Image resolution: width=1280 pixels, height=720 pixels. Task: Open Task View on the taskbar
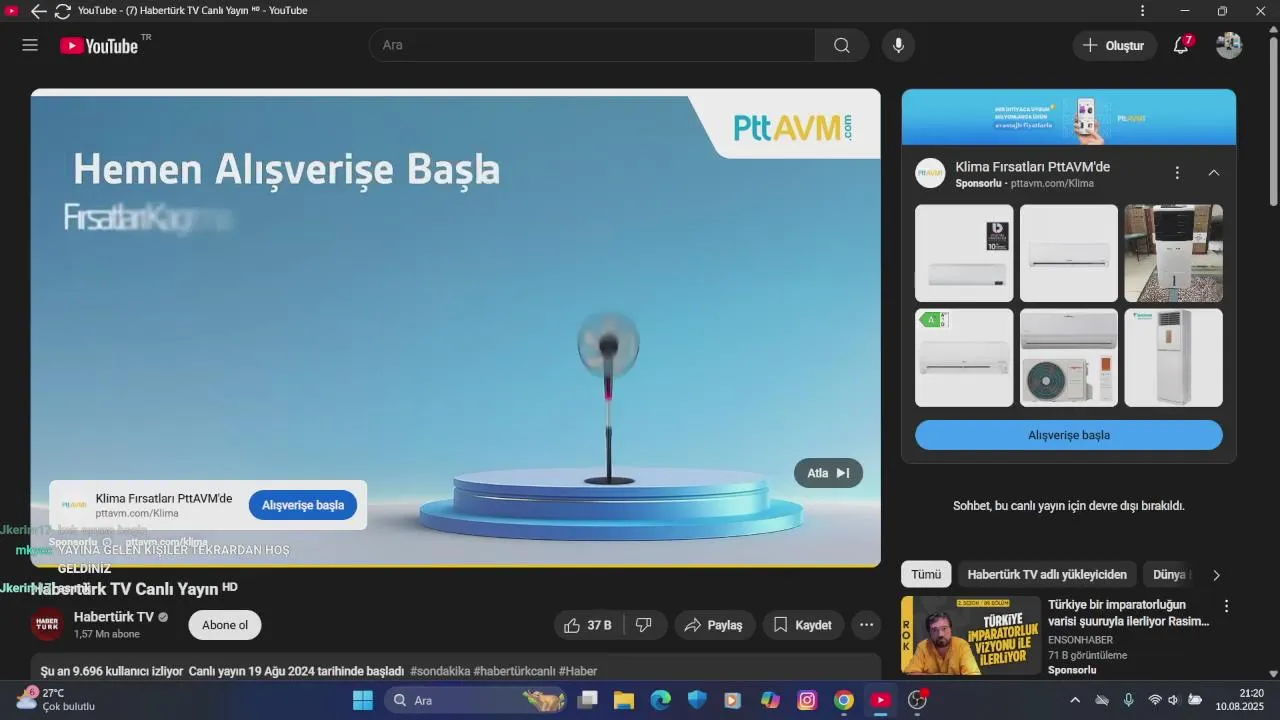point(587,700)
